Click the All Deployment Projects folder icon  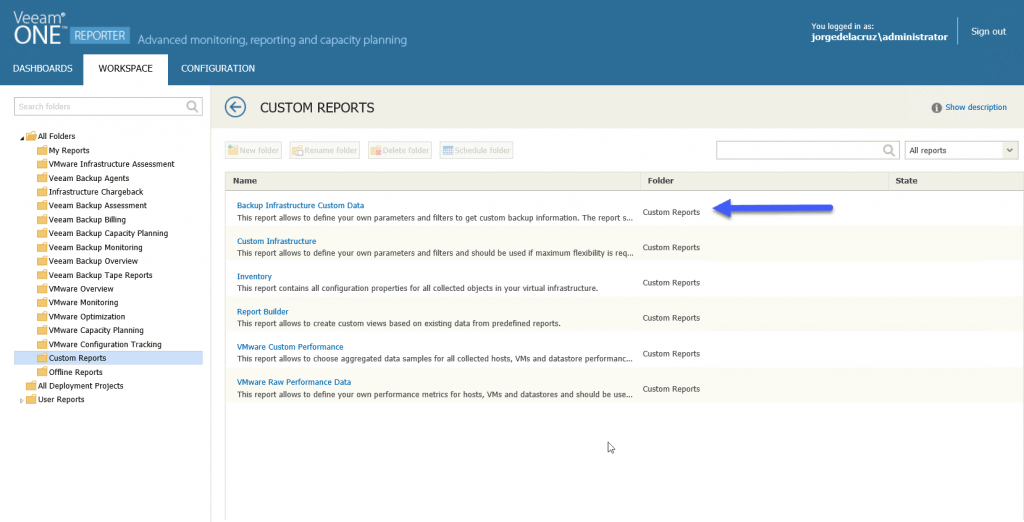coord(31,385)
